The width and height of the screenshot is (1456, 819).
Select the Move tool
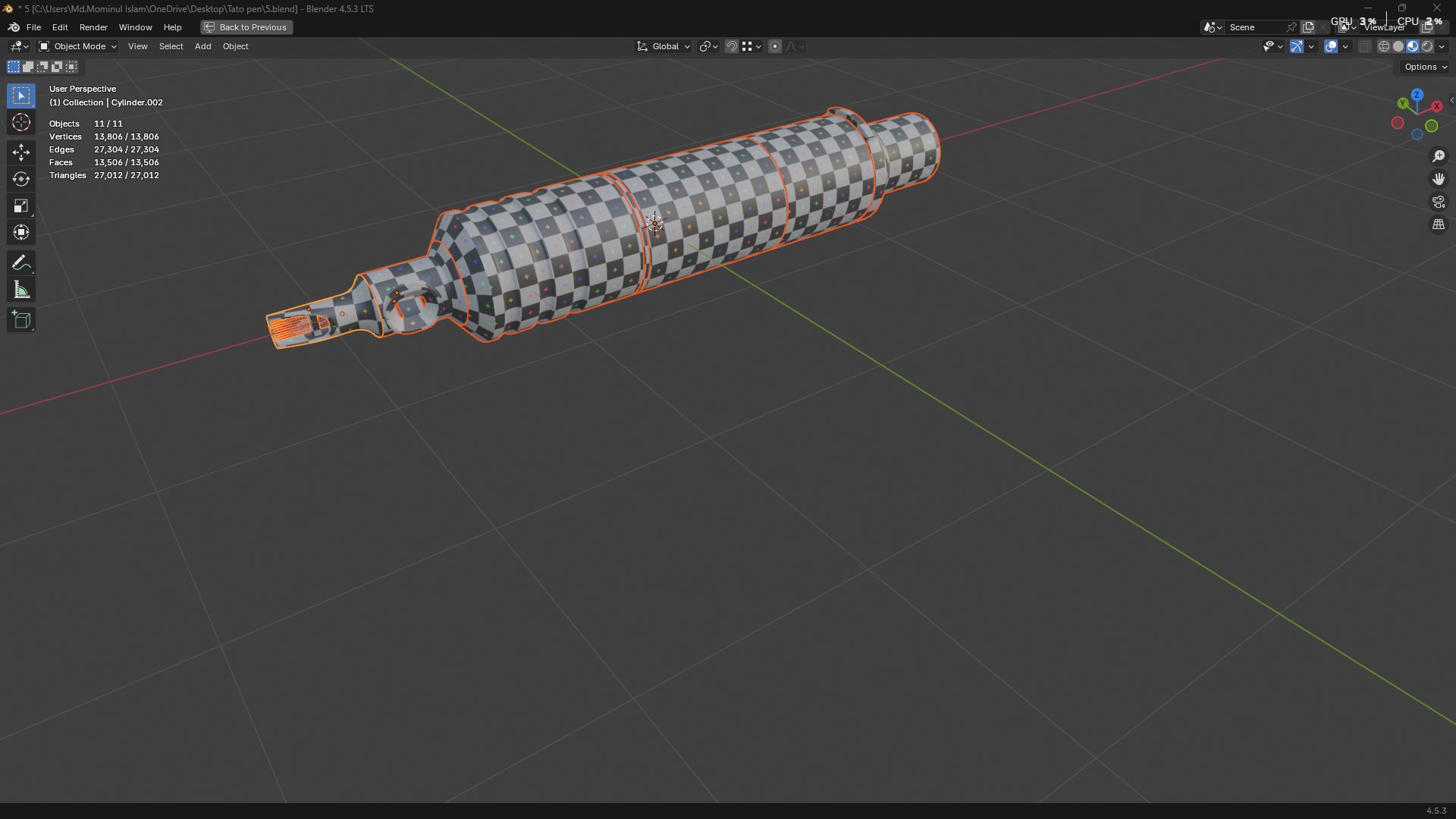point(21,152)
